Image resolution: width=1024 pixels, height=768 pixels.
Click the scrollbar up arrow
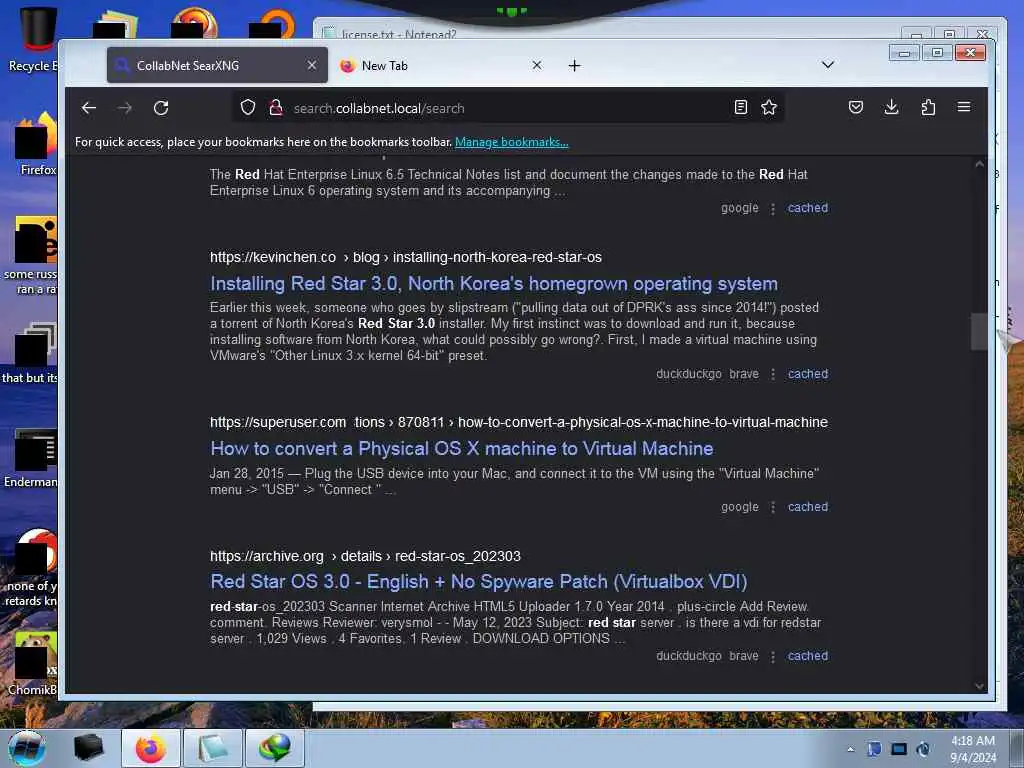tap(979, 165)
